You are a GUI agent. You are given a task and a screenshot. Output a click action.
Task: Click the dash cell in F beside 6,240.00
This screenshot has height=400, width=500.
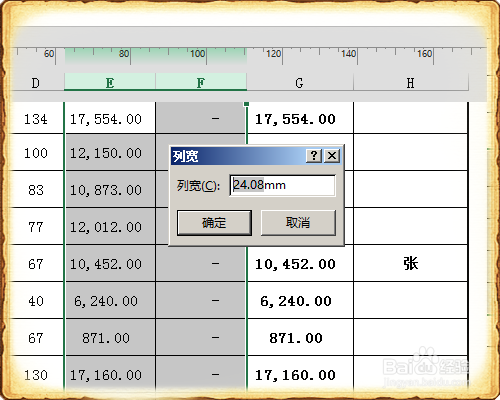201,301
